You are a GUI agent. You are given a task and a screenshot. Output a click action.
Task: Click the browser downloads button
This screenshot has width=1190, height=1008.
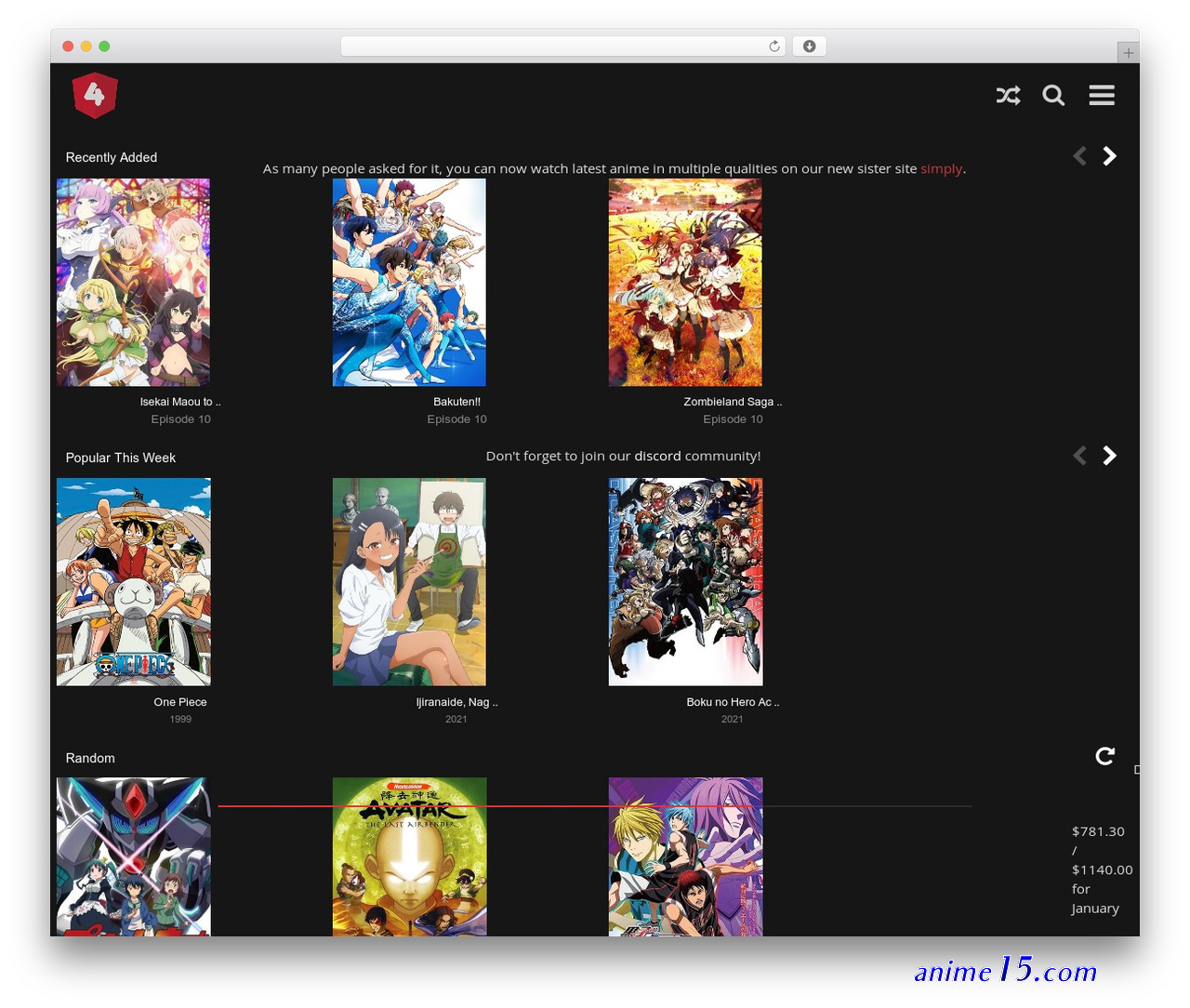click(809, 46)
